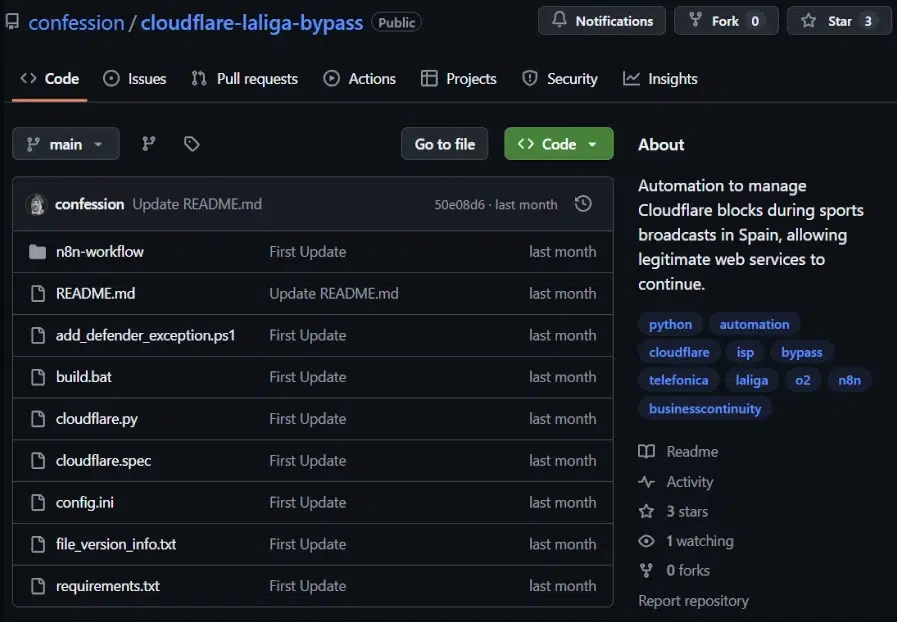Open the Pull requests tab

coord(245,78)
